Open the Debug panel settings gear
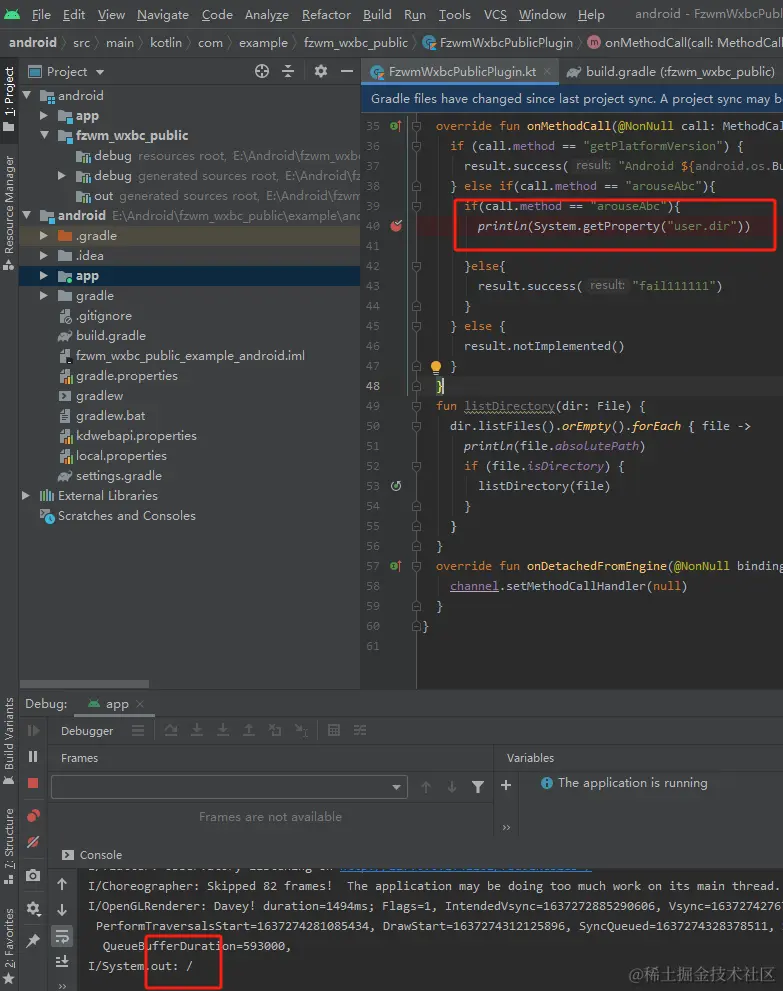 (x=33, y=909)
